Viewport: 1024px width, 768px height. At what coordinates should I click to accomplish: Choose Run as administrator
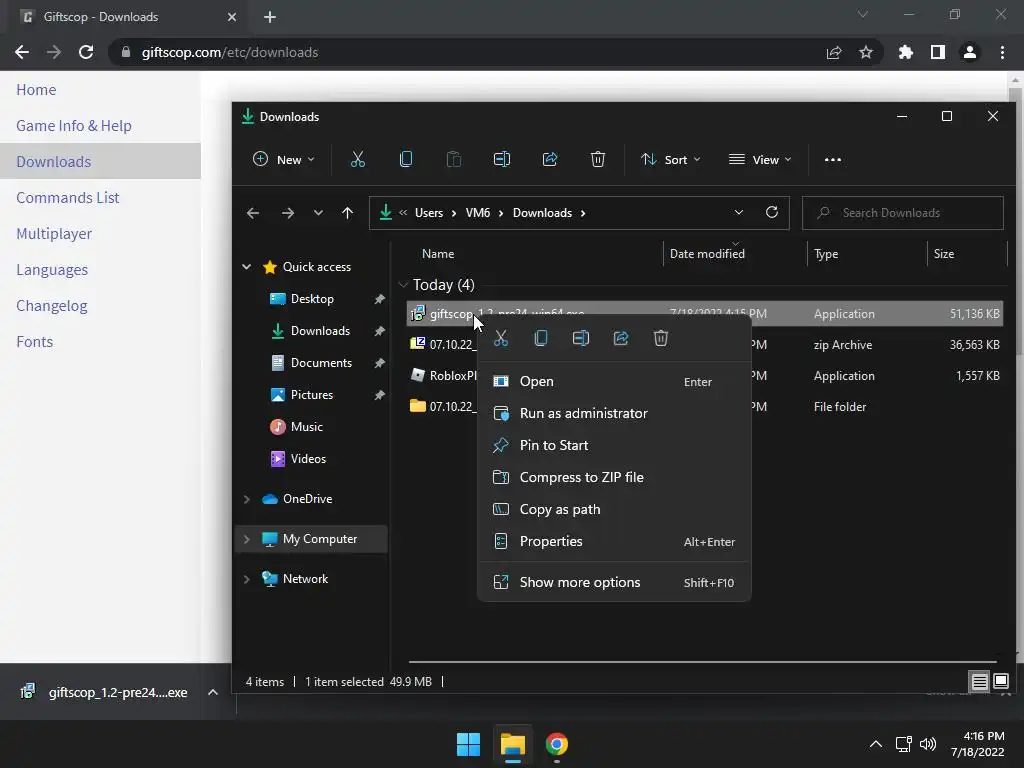[614, 413]
